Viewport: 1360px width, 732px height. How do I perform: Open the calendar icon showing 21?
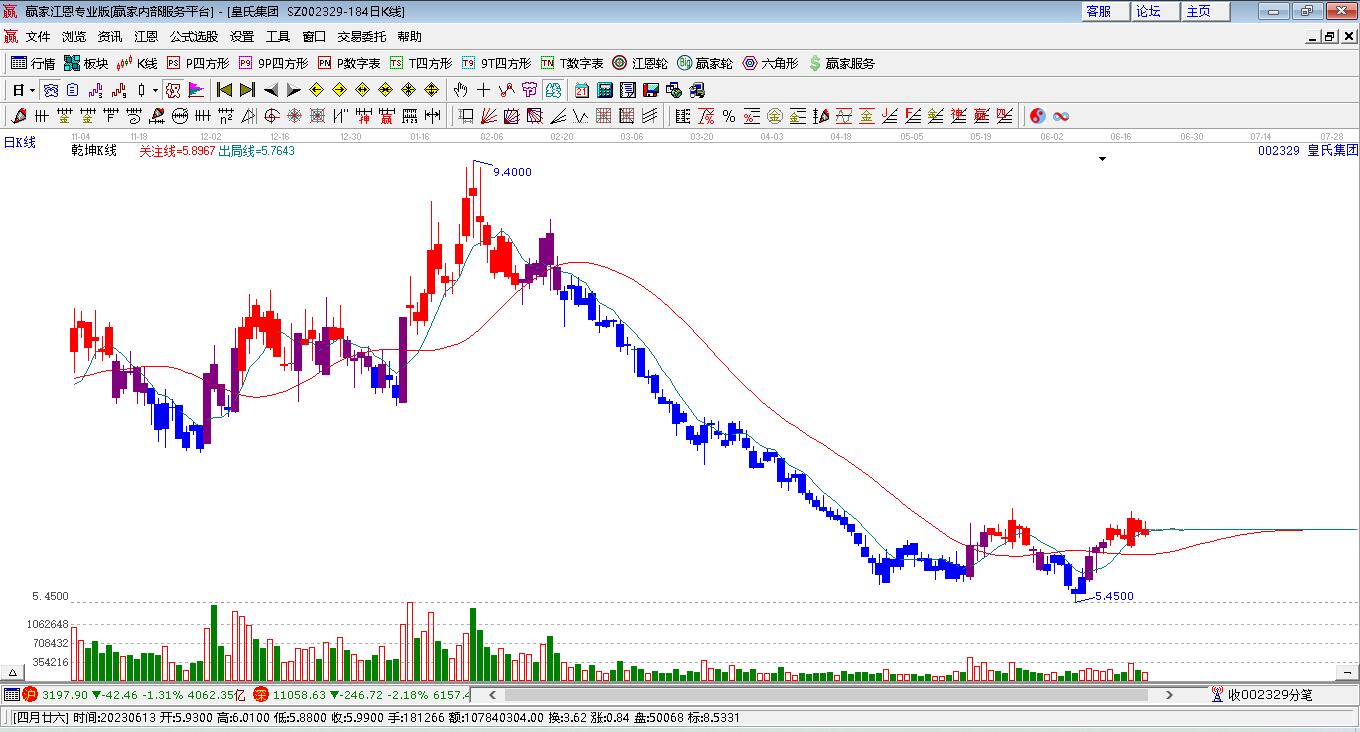pos(581,90)
